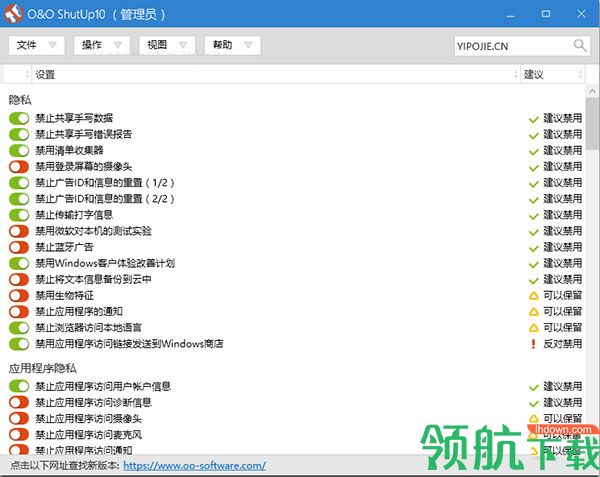The height and width of the screenshot is (477, 600).
Task: Click the check icon on 禁止传输打字信息 row
Action: click(533, 216)
